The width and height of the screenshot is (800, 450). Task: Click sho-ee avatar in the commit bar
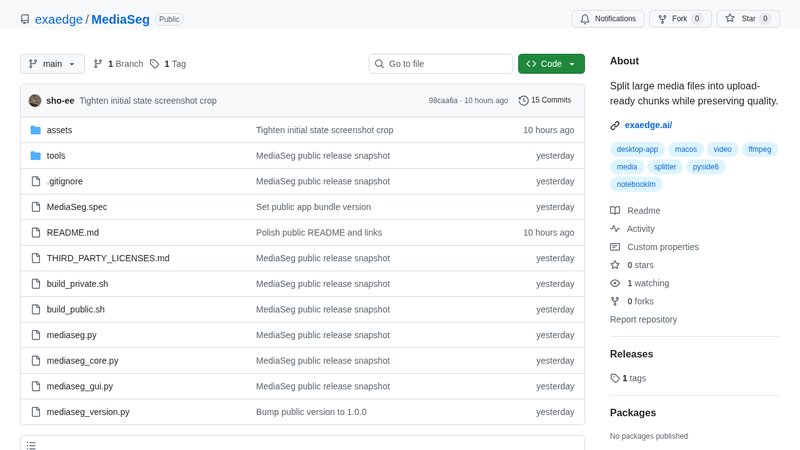35,101
